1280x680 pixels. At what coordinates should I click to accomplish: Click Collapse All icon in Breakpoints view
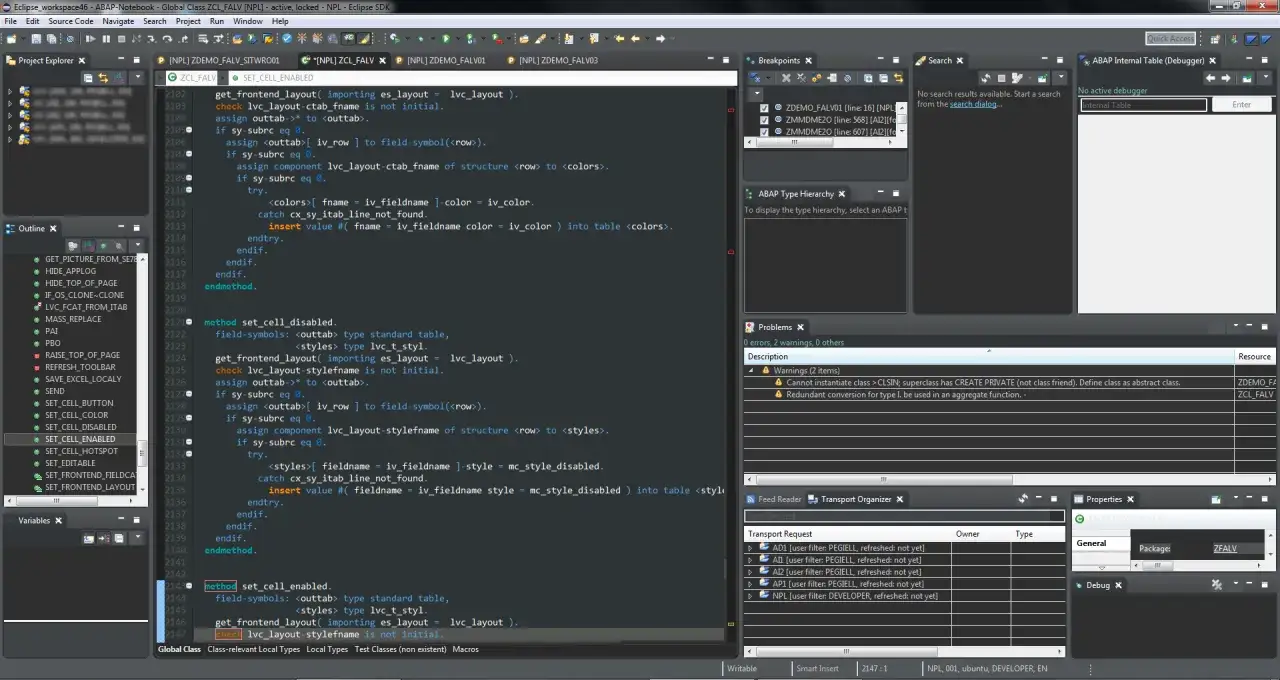tap(883, 78)
